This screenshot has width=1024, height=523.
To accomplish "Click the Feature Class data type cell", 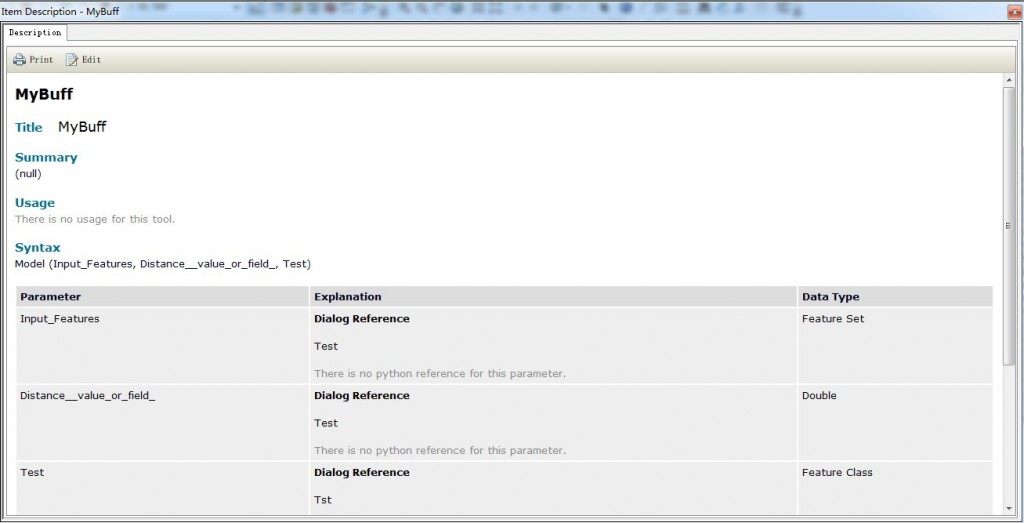I will pyautogui.click(x=837, y=473).
